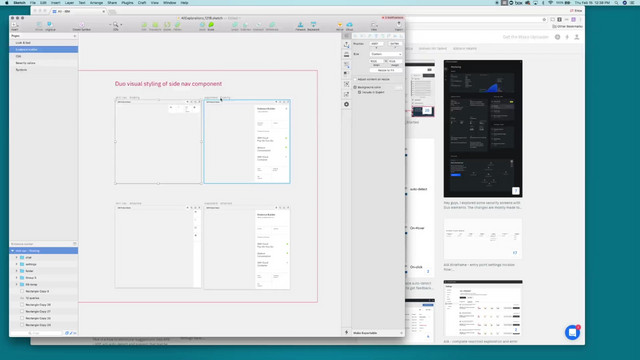The width and height of the screenshot is (640, 360).
Task: Click Make Exportable at panel bottom
Action: (365, 333)
